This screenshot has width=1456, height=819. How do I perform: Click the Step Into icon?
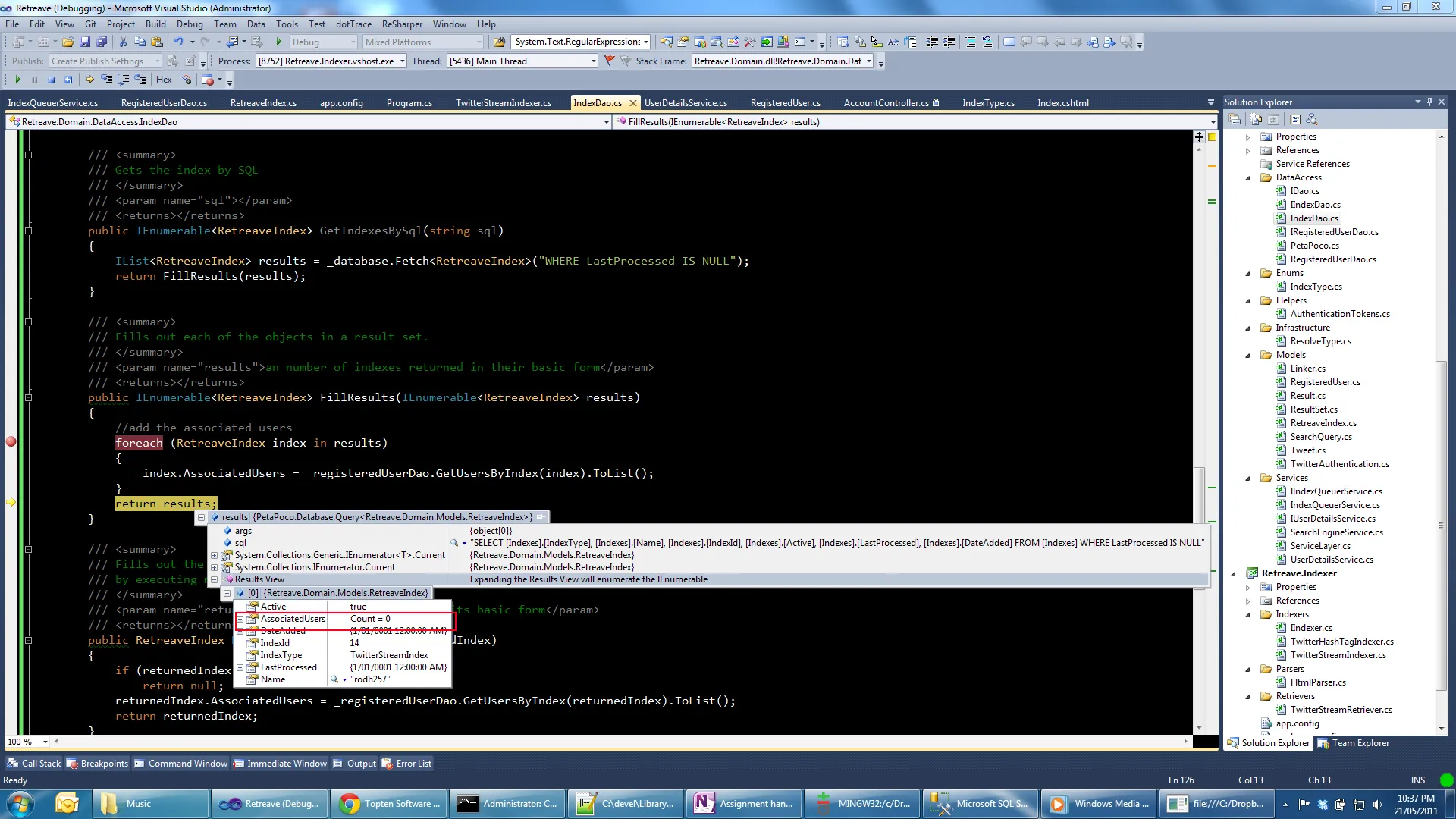107,80
